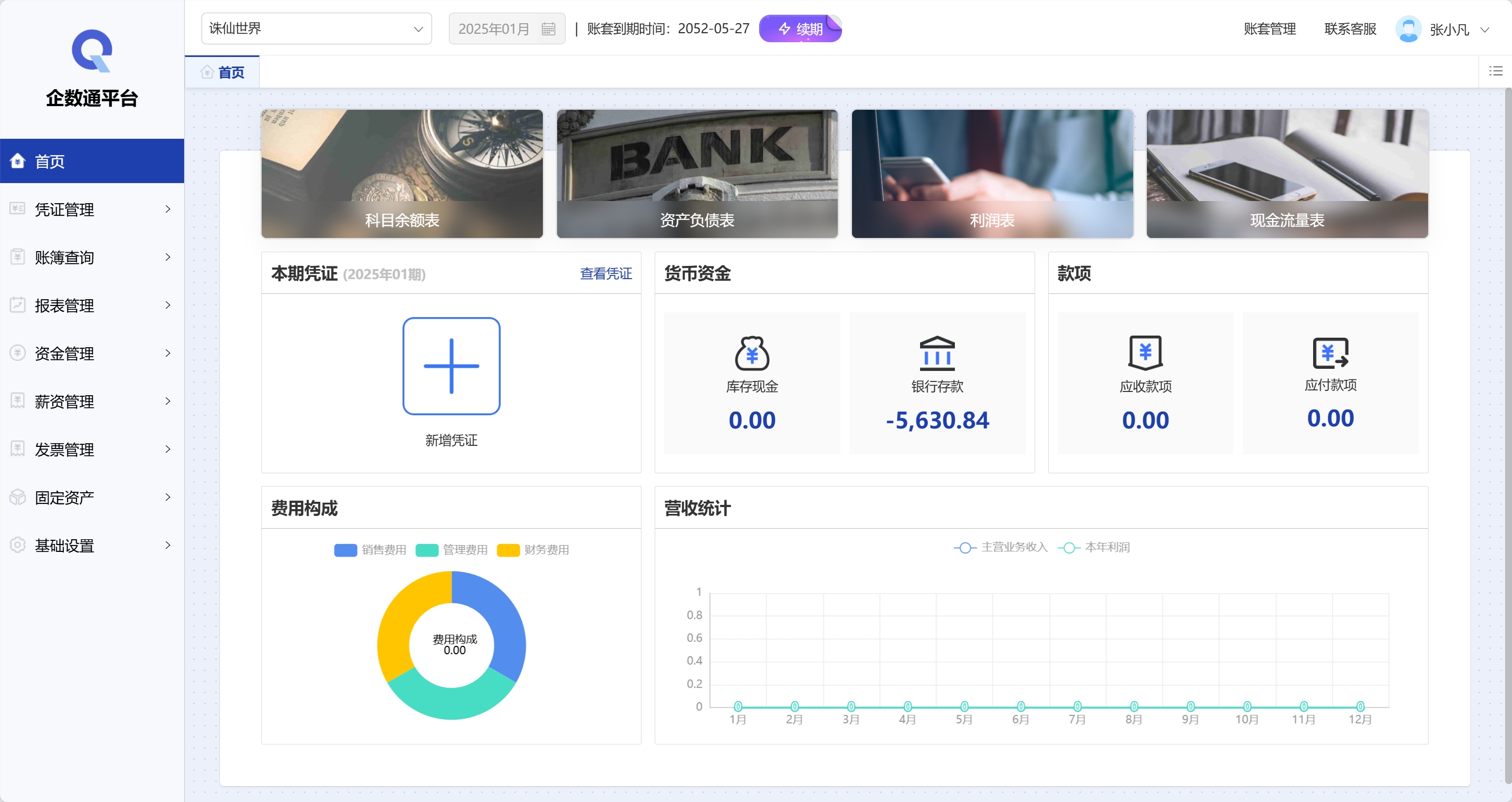
Task: Select the 报表管理 icon
Action: [17, 305]
